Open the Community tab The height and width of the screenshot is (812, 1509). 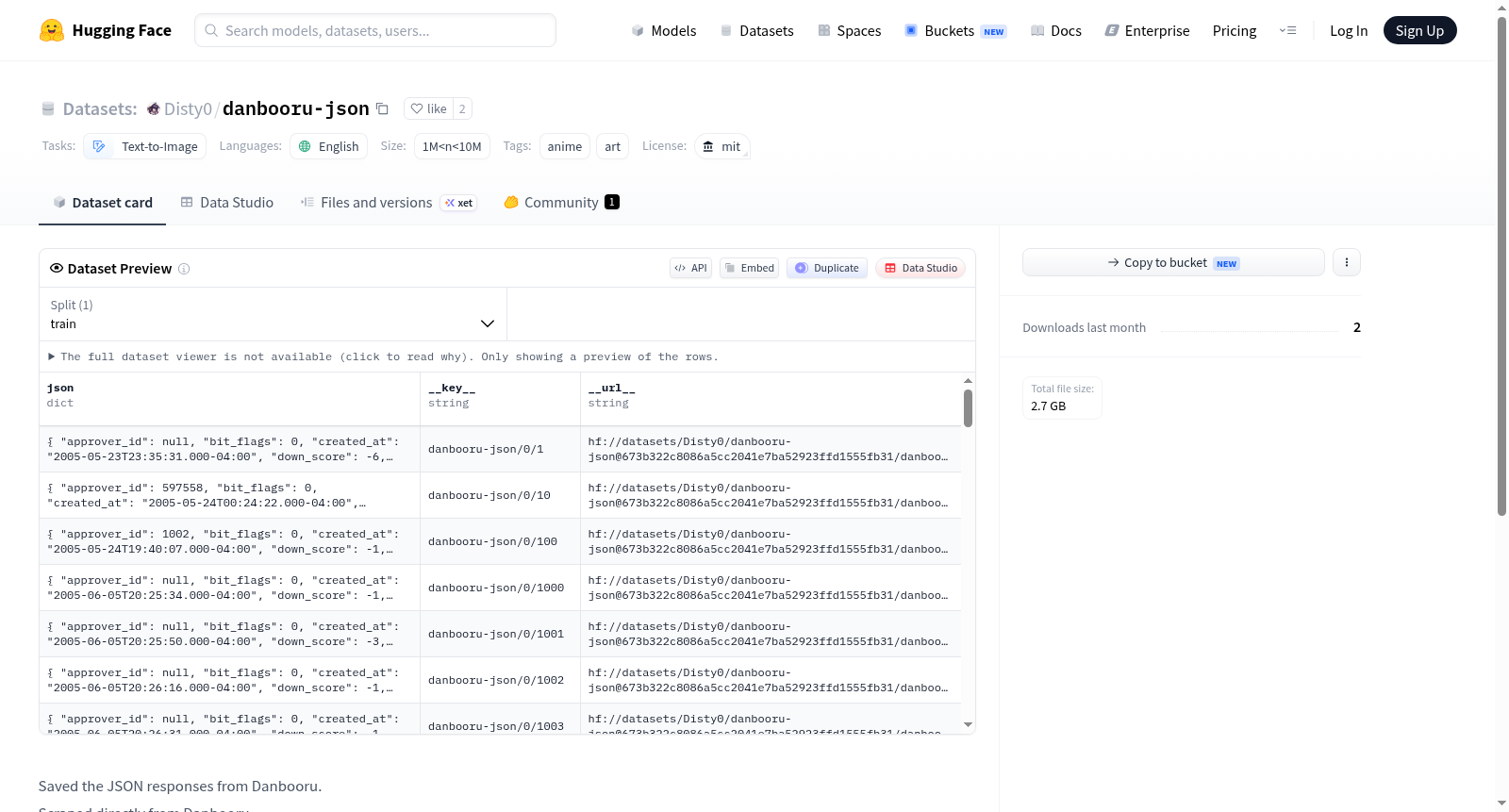pos(561,202)
